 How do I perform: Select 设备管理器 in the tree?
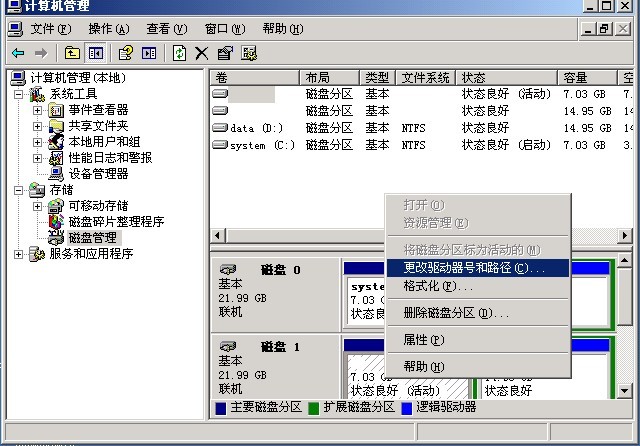[98, 173]
